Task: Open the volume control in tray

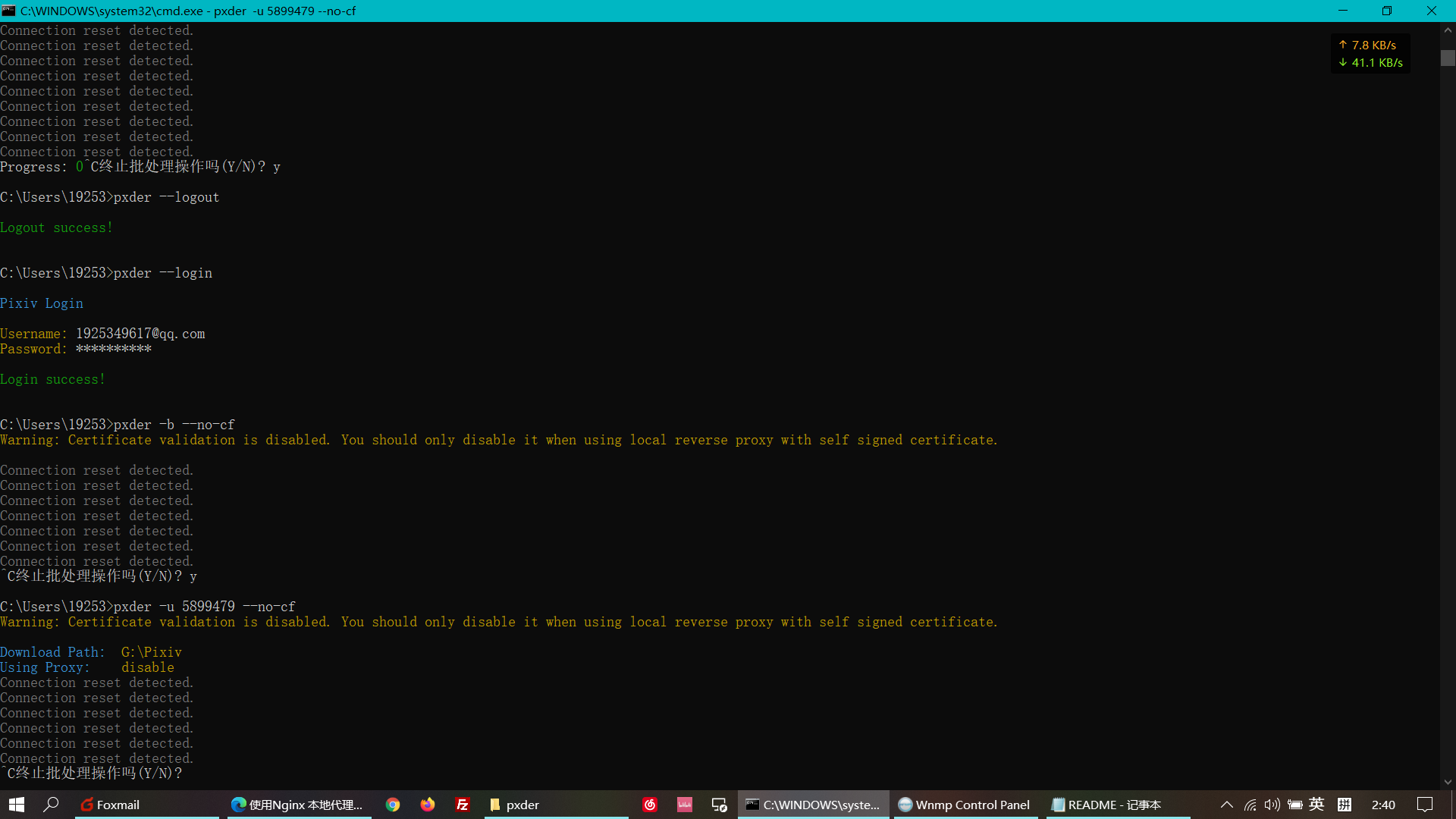Action: pos(1272,805)
